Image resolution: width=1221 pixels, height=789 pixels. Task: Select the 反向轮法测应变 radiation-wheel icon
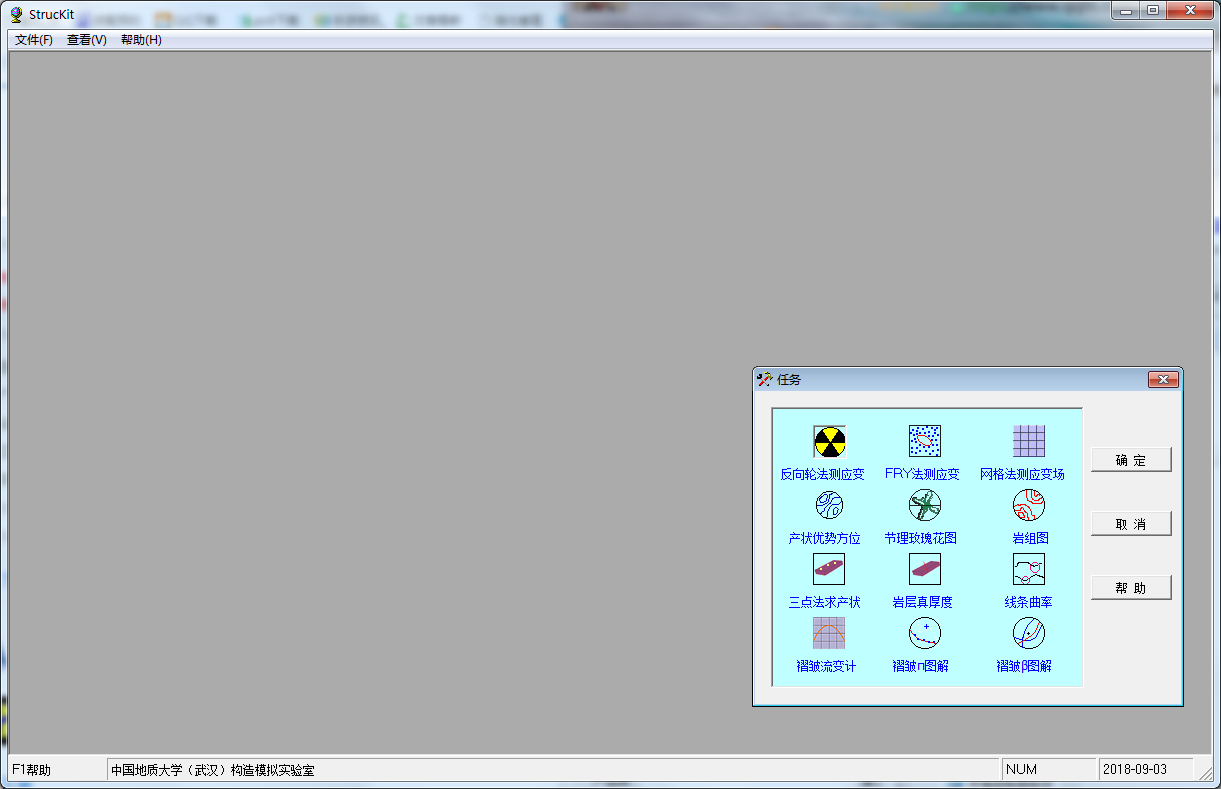(829, 441)
